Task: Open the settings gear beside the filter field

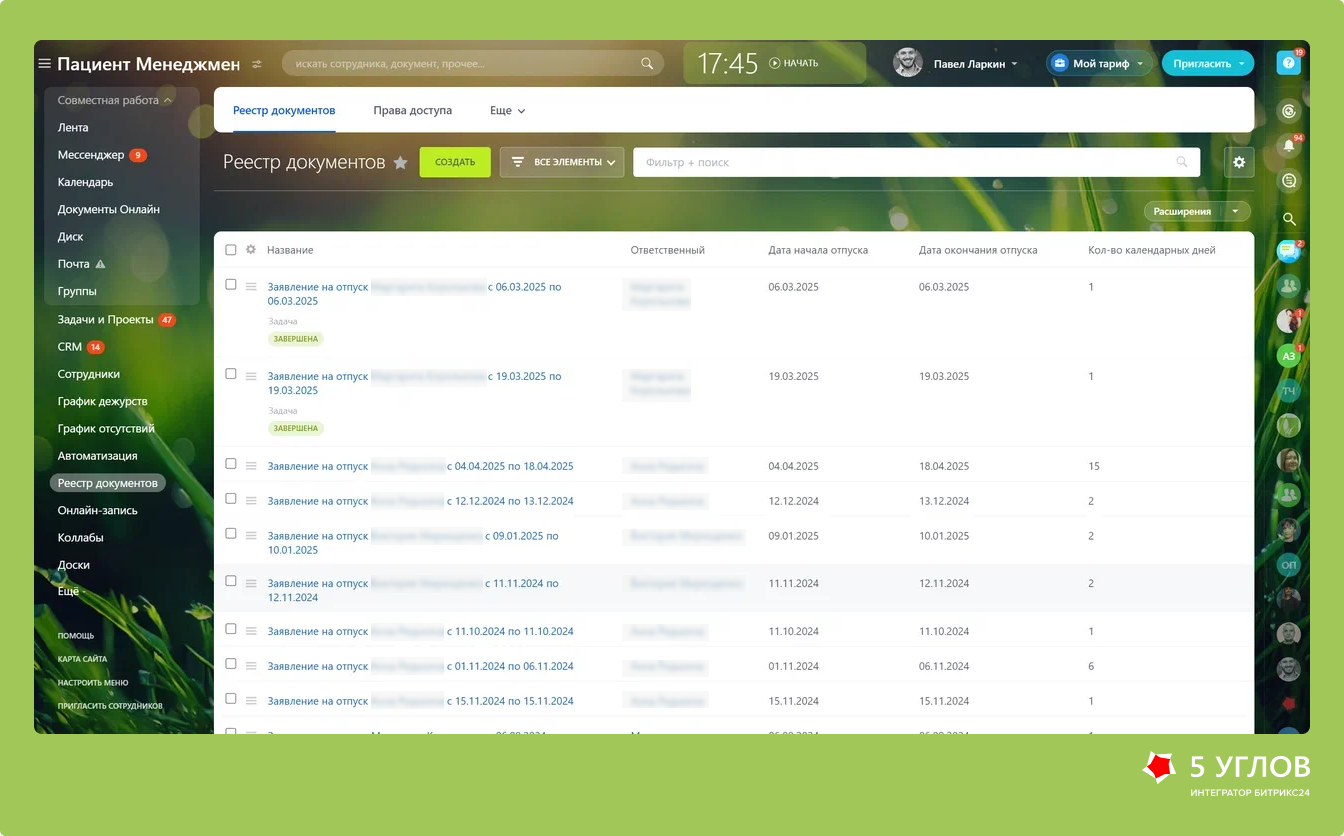Action: 1239,162
